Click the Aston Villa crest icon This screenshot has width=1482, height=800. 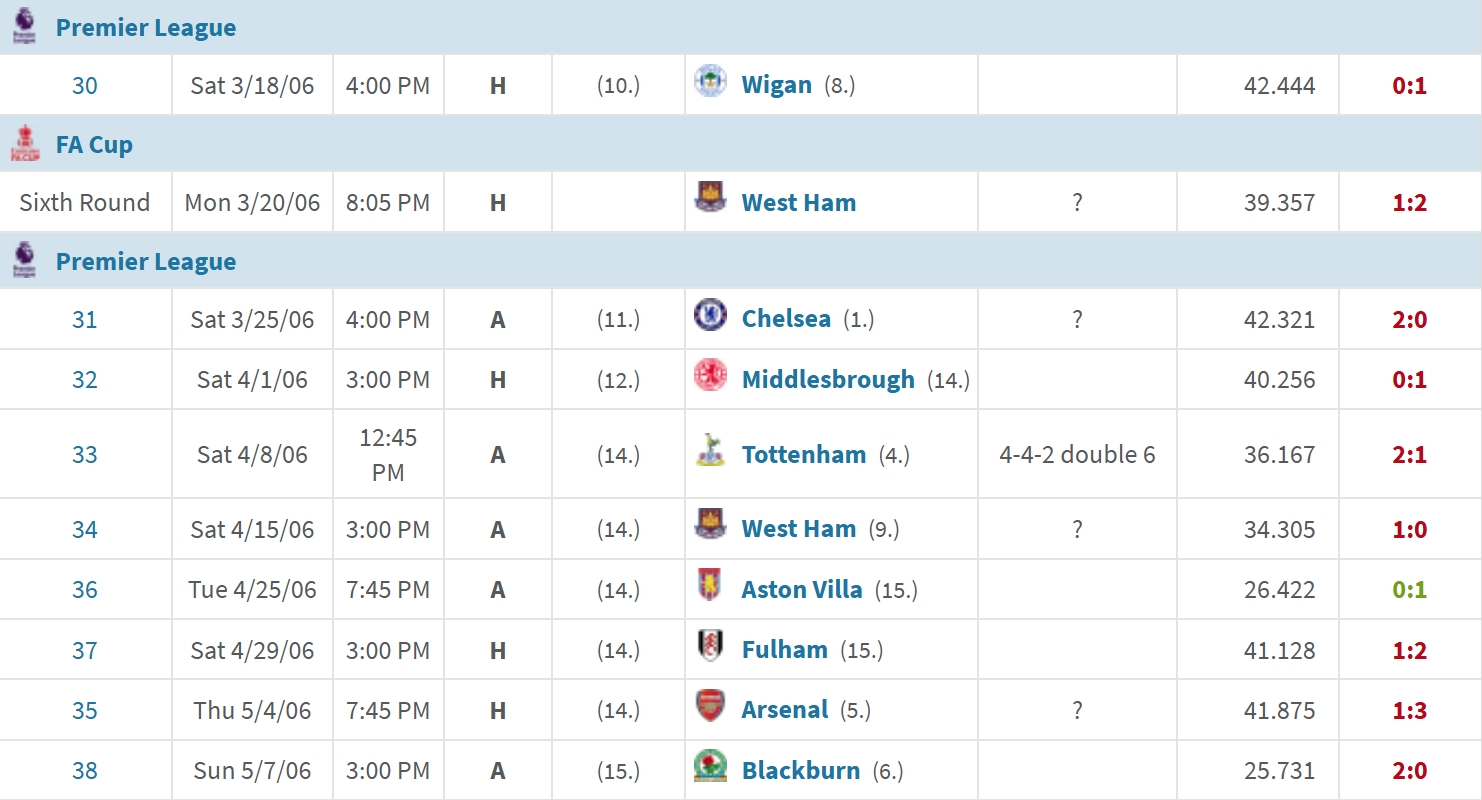(x=710, y=587)
